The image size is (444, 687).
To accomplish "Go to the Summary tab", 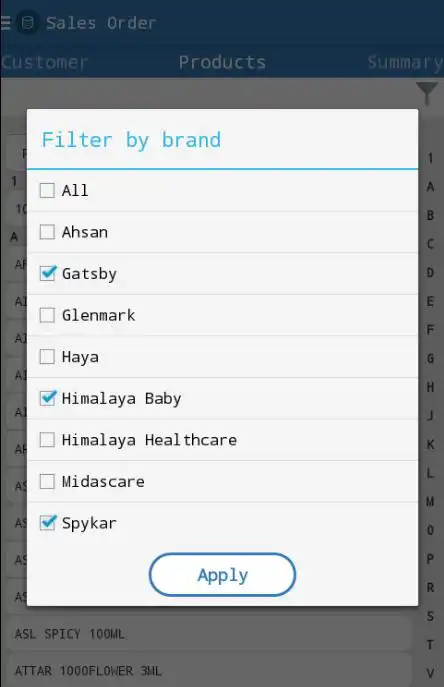I will [405, 62].
